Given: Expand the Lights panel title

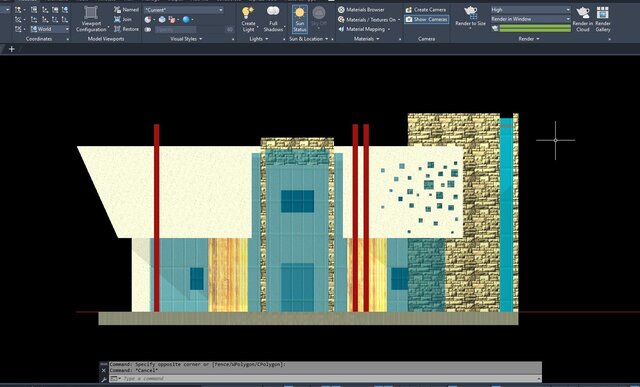Looking at the screenshot, I should tap(258, 39).
